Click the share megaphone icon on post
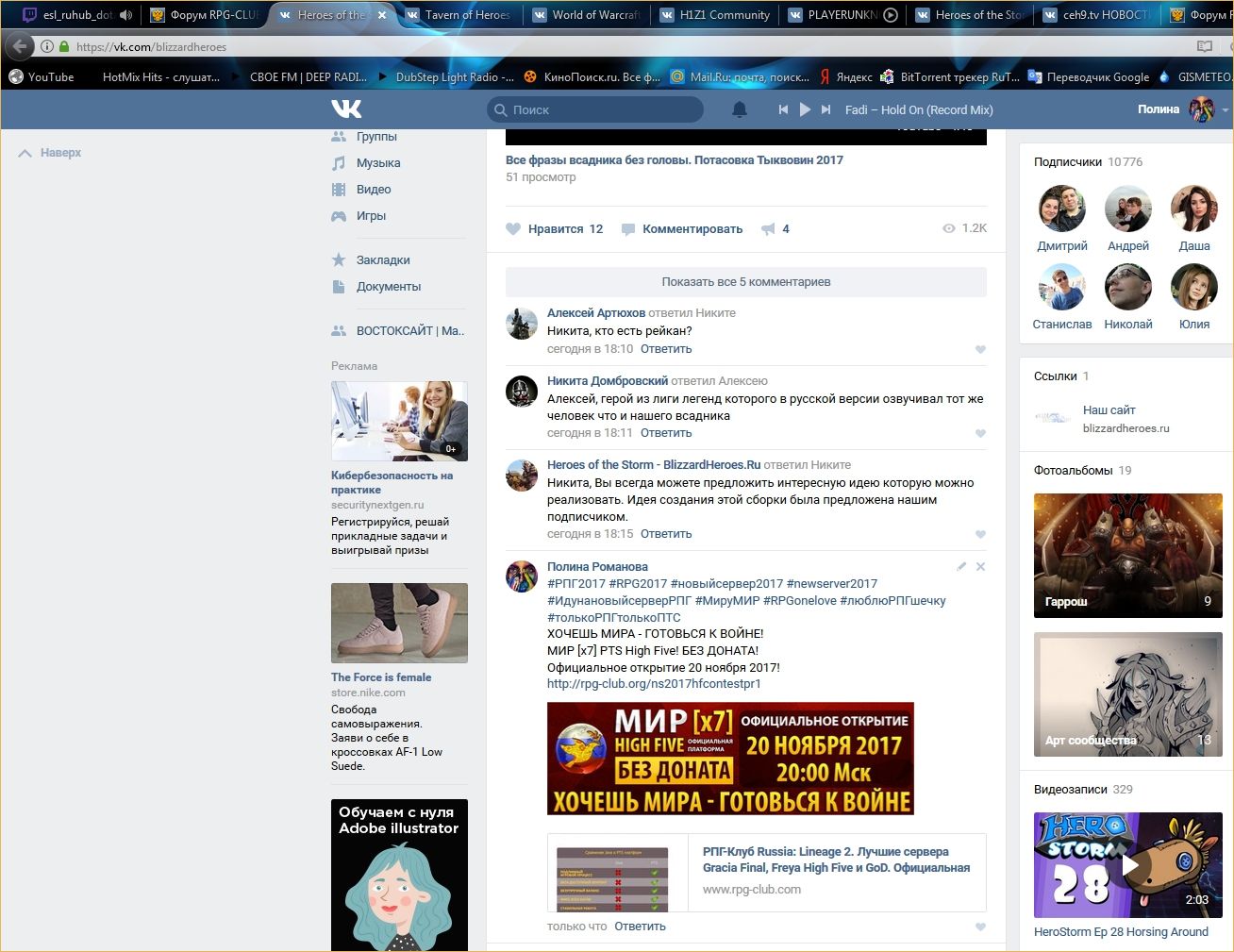1234x952 pixels. [x=768, y=229]
